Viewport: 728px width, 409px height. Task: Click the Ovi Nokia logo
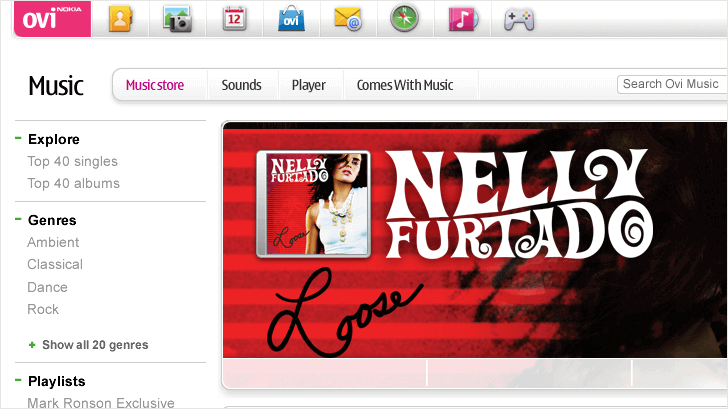51,19
